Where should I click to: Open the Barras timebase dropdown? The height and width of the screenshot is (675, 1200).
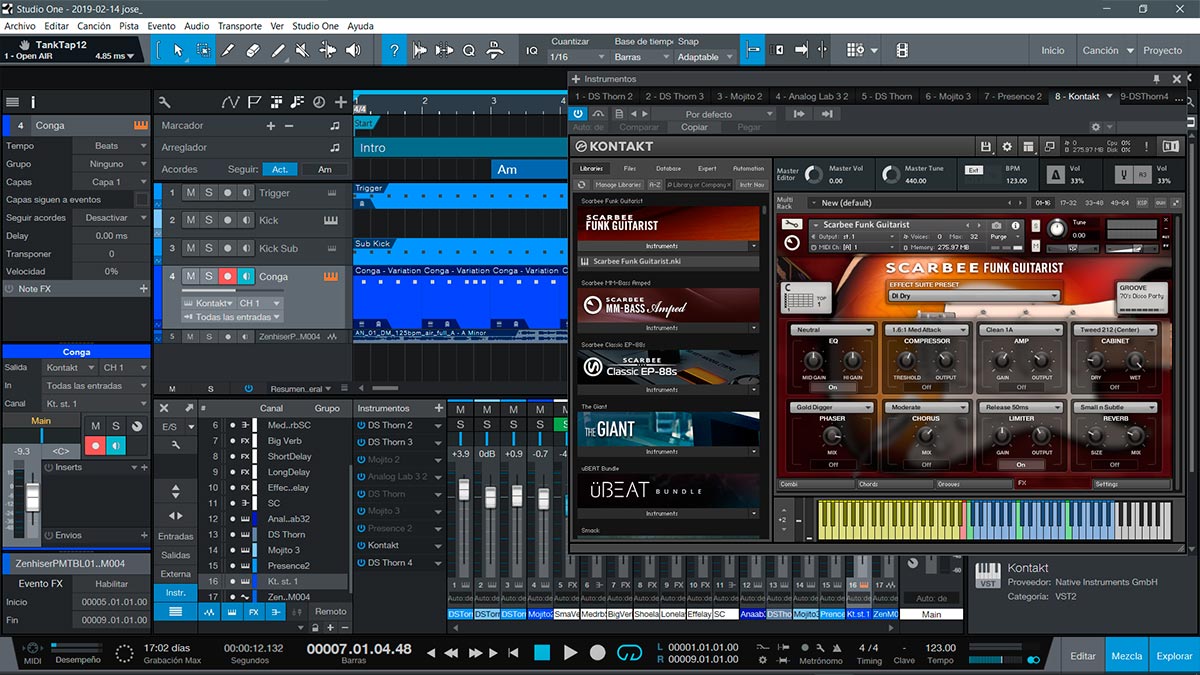tap(640, 57)
